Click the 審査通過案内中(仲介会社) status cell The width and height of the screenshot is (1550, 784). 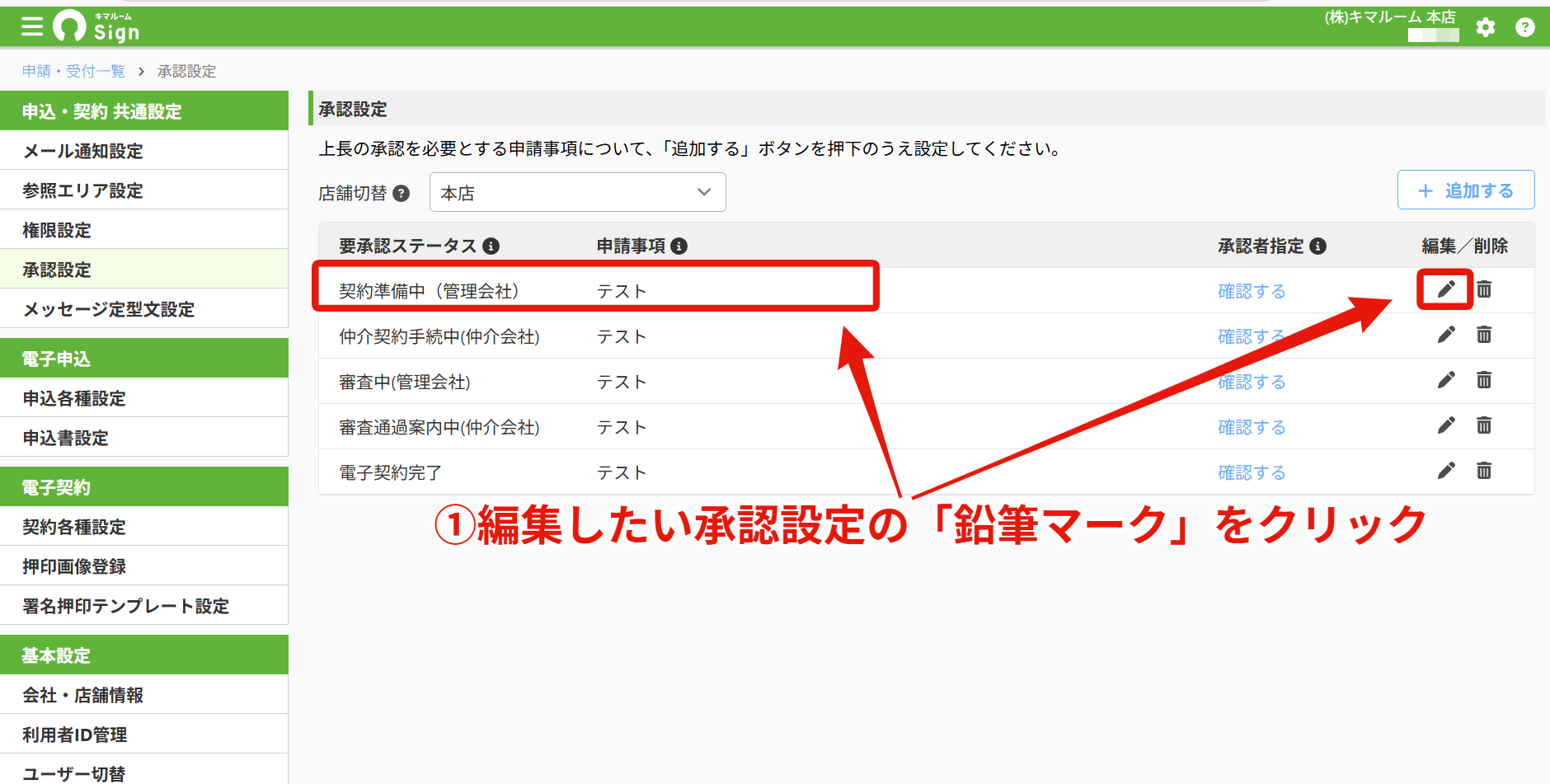[x=439, y=427]
